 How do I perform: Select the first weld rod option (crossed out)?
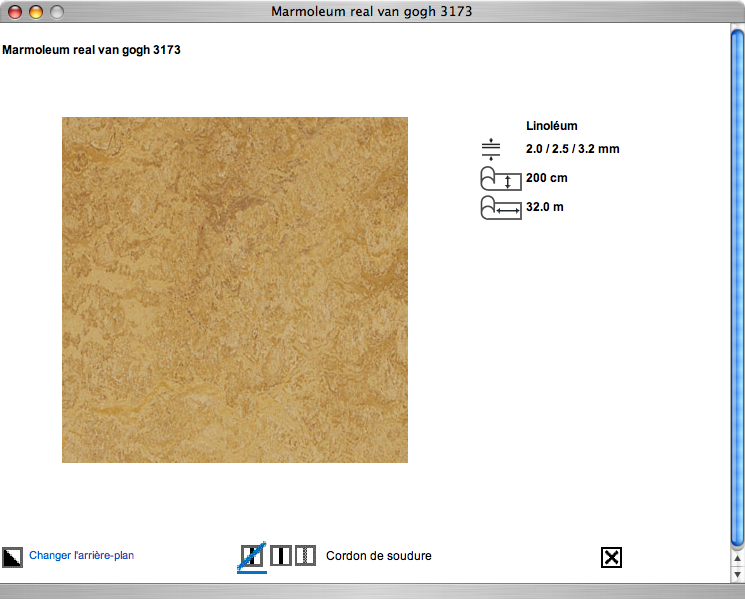pyautogui.click(x=252, y=556)
